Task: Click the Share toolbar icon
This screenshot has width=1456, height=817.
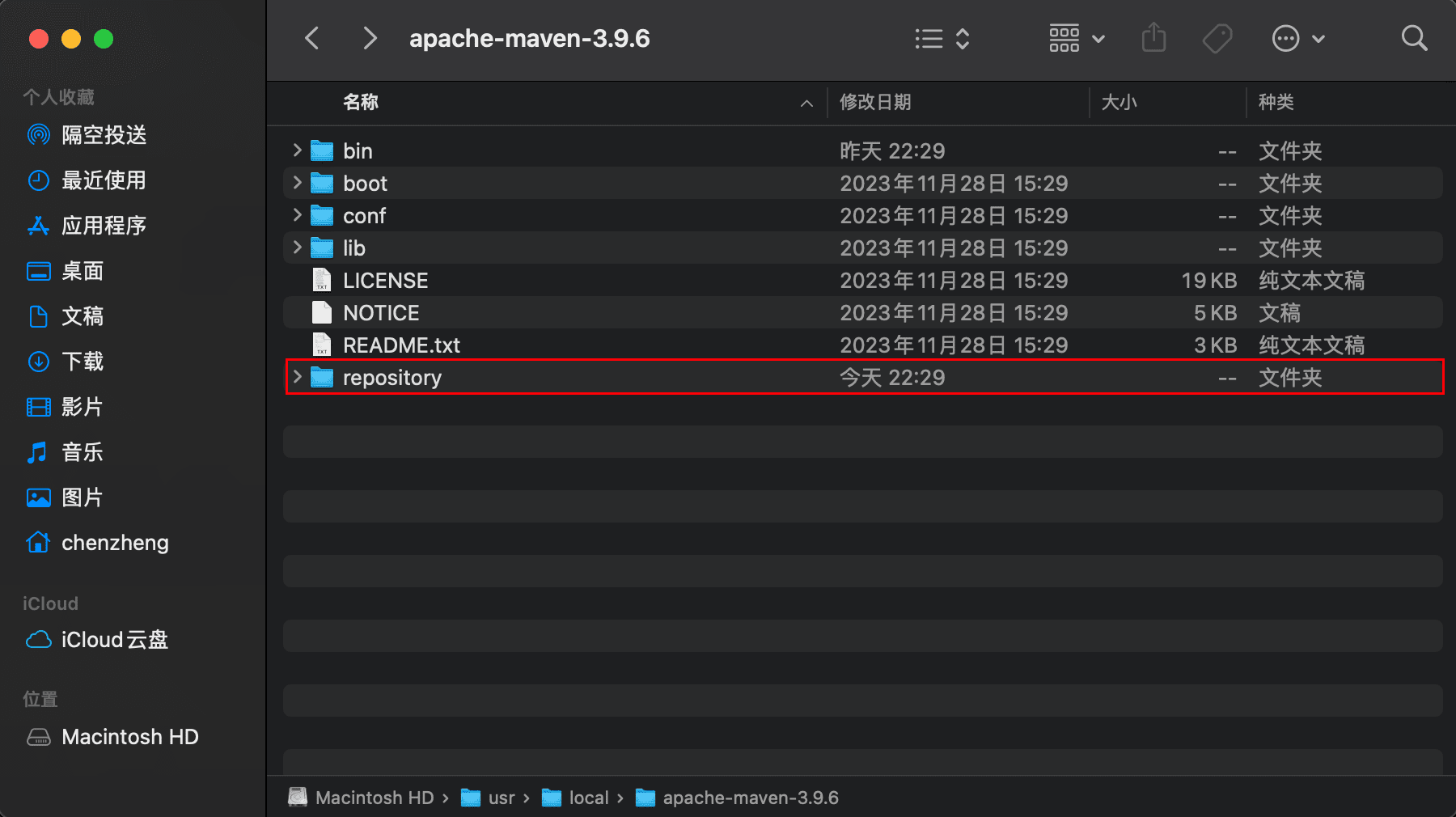Action: pos(1153,38)
